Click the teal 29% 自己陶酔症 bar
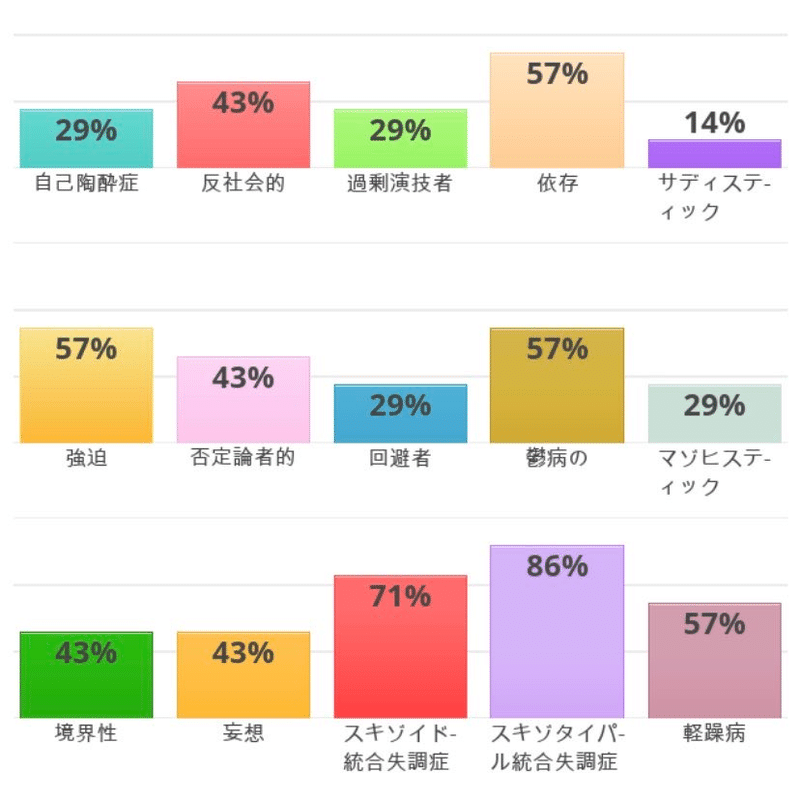Screen dimensions: 800x800 (86, 138)
